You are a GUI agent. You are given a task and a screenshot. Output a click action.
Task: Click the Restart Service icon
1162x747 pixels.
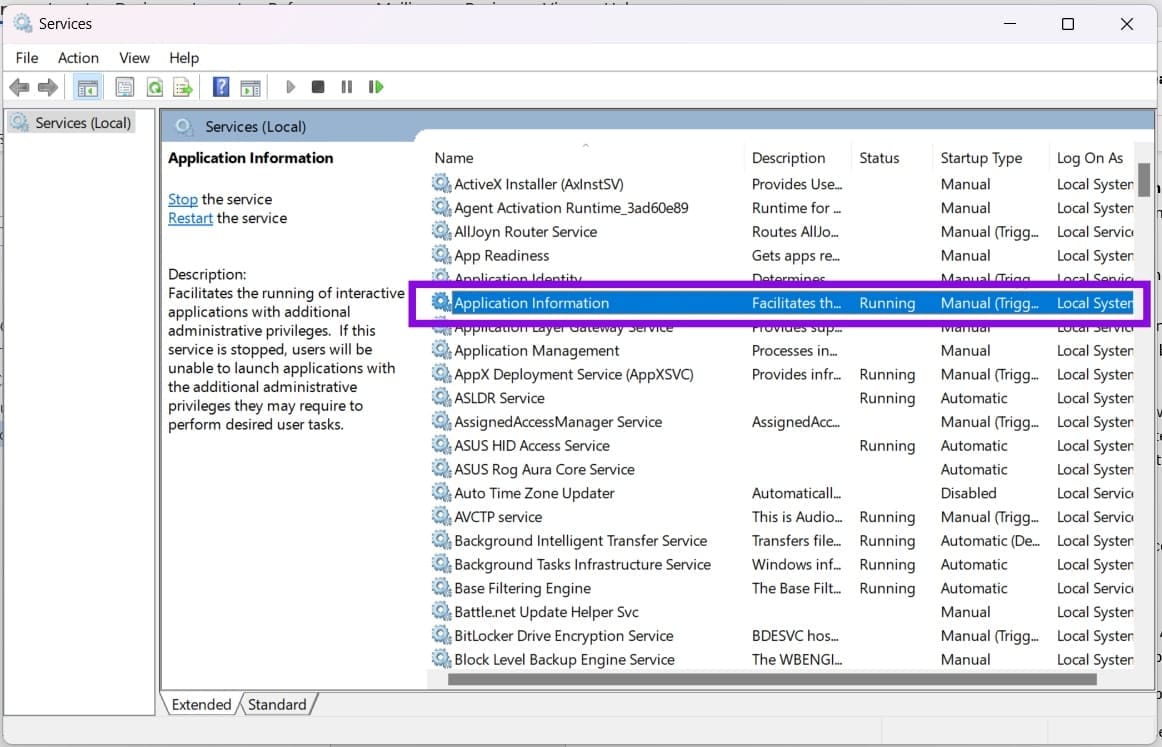tap(376, 87)
